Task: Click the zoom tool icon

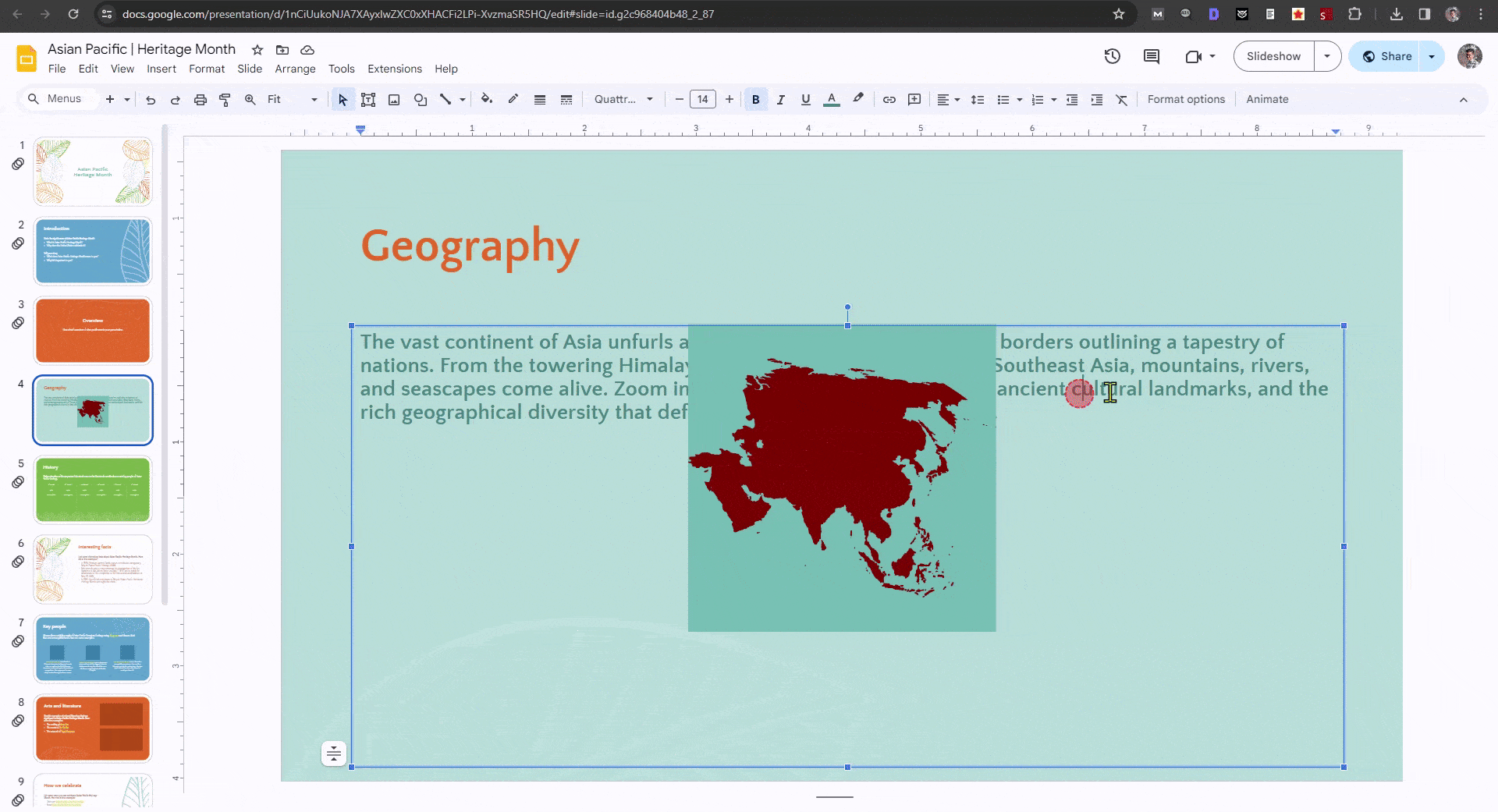Action: pyautogui.click(x=250, y=99)
